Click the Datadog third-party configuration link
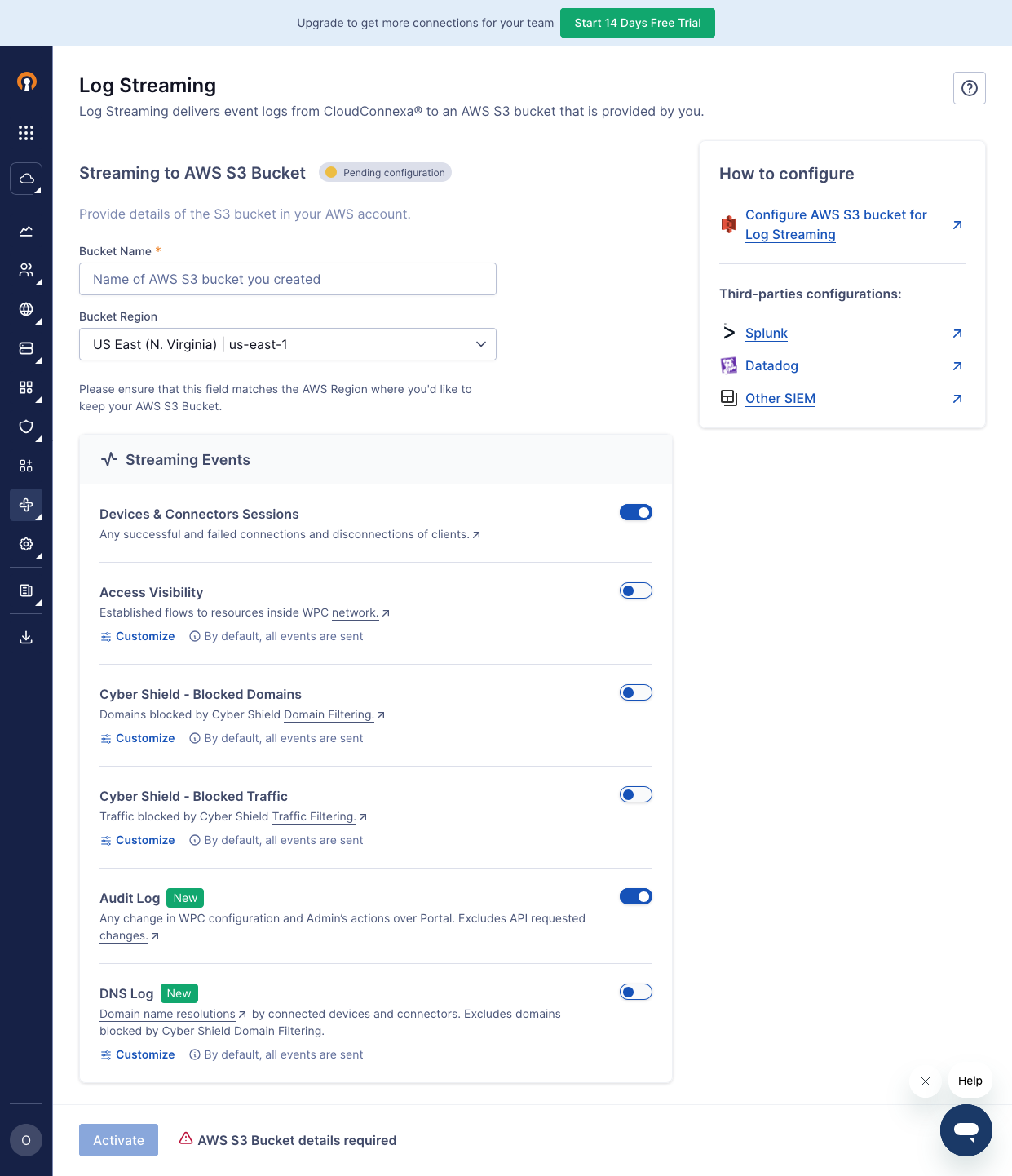 (x=771, y=365)
